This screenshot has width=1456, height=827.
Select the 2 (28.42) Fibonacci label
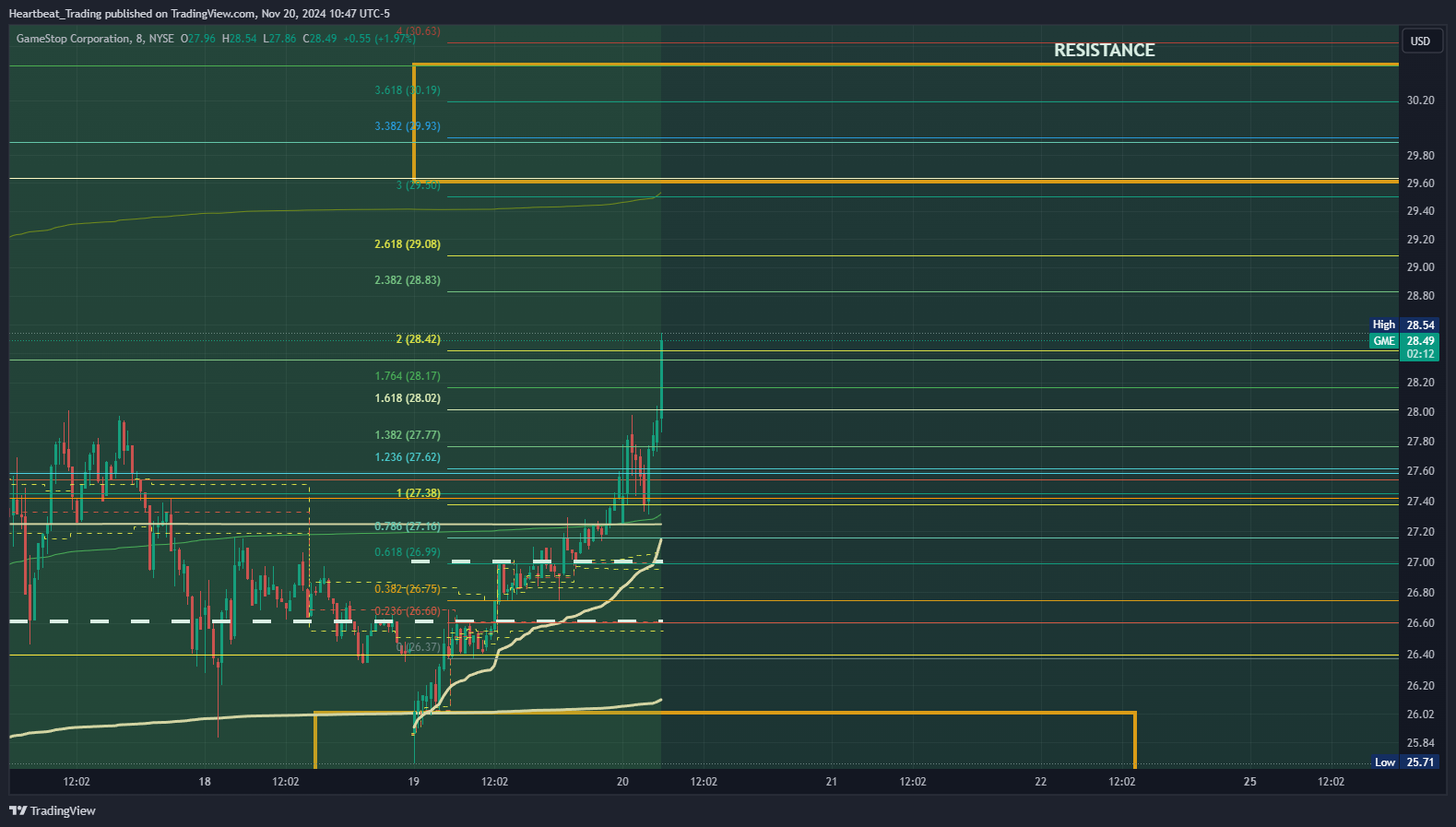419,339
